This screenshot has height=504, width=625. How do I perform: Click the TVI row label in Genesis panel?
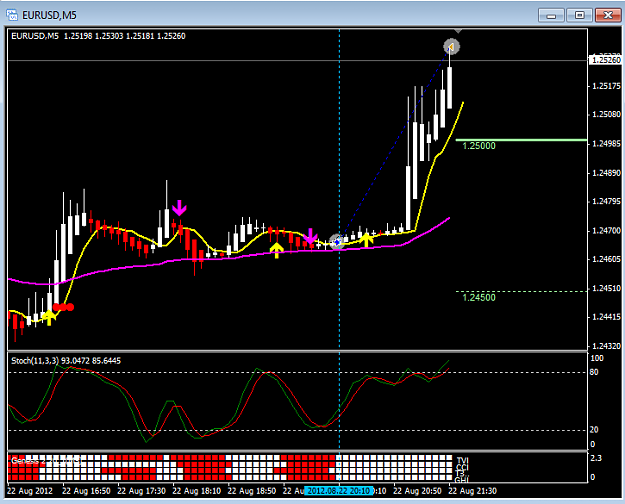tap(462, 460)
